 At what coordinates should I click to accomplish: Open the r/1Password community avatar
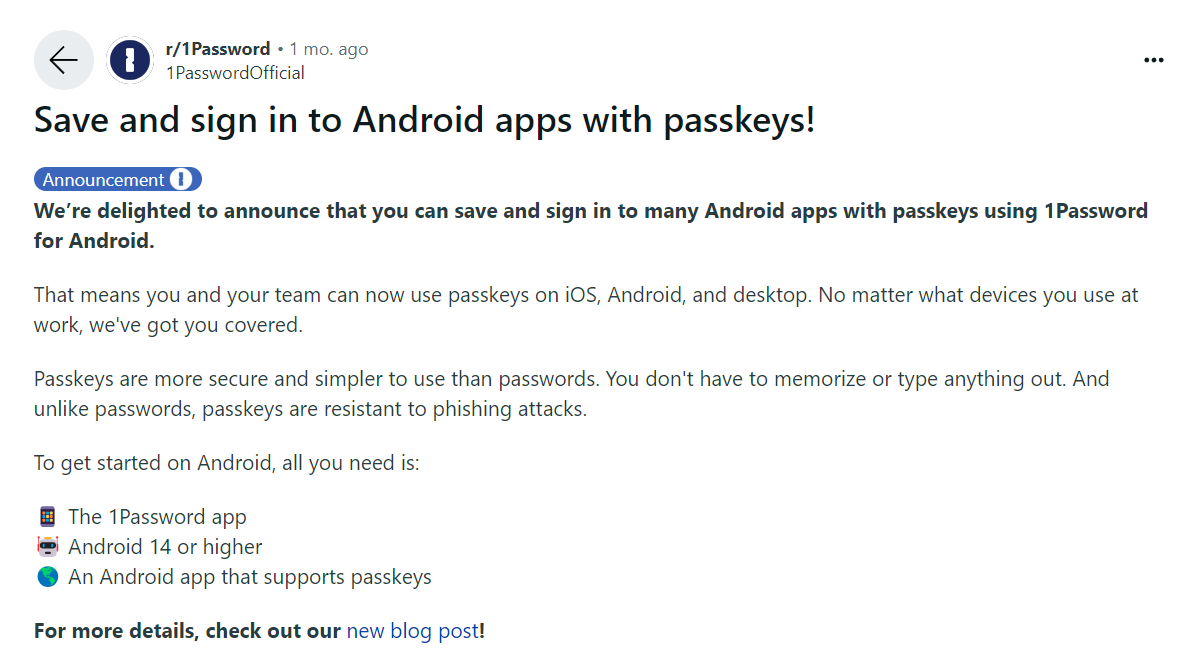[x=130, y=60]
